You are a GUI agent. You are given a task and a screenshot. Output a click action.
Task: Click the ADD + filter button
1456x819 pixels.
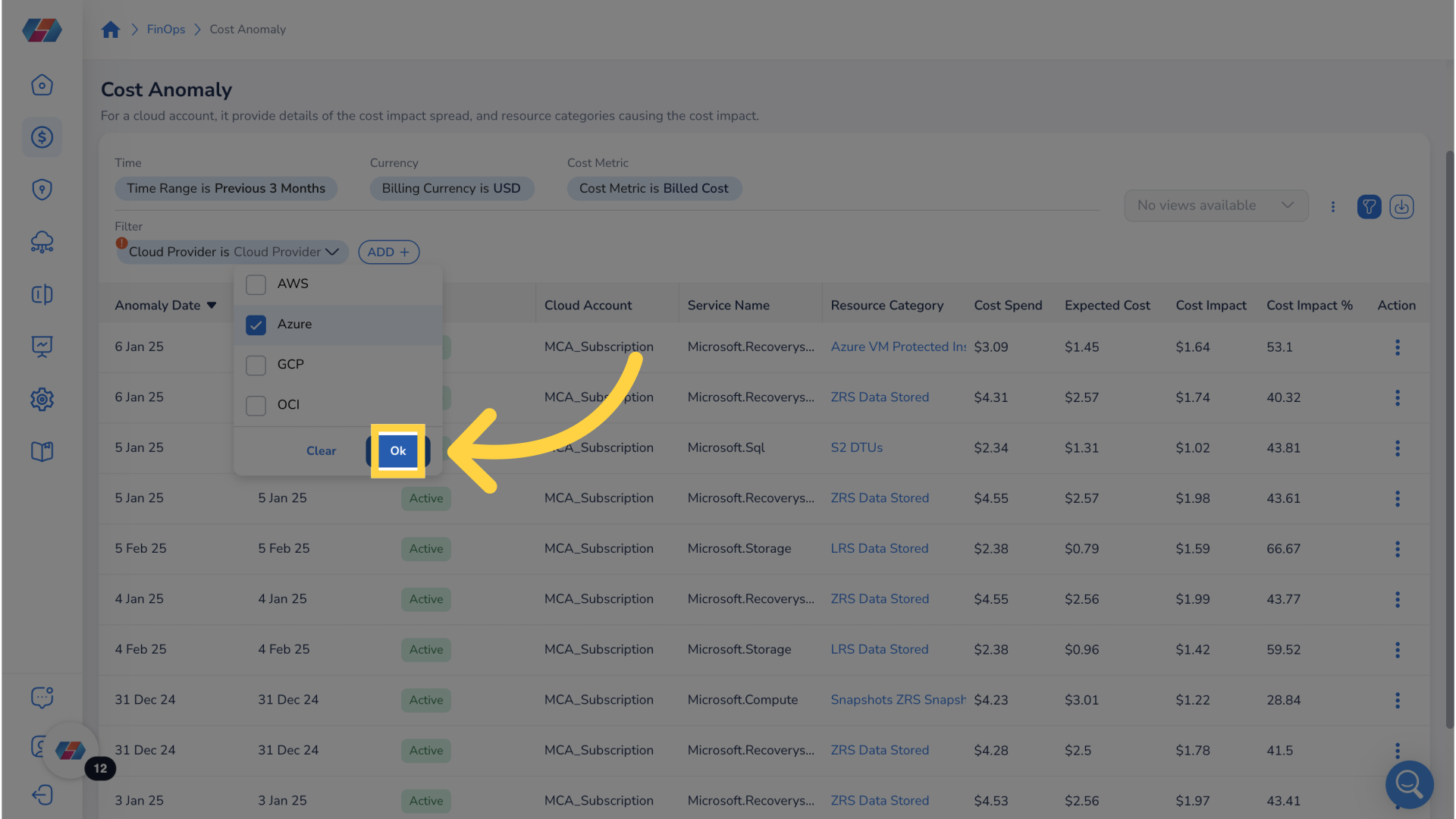click(x=388, y=252)
